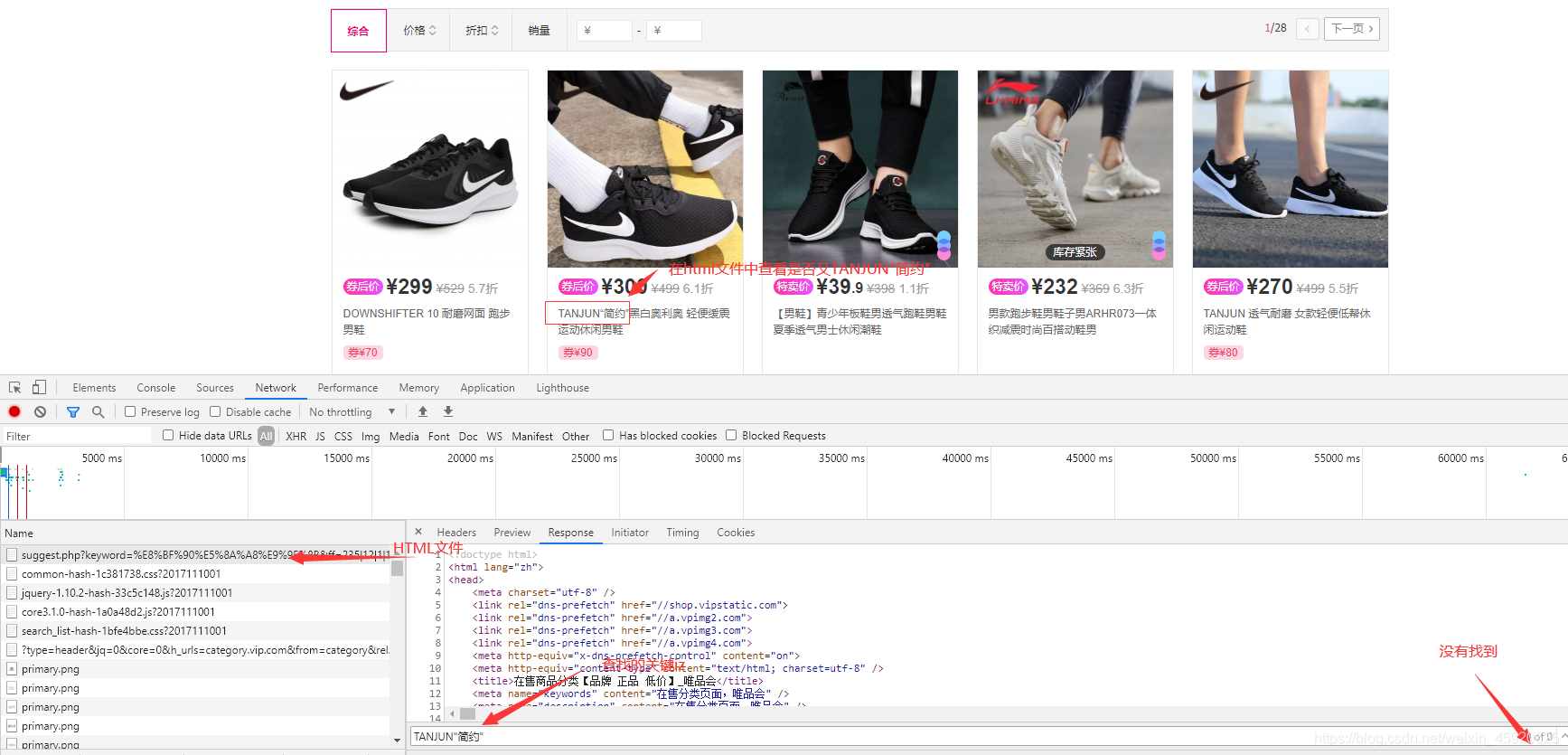
Task: Click the TANJUN response search box
Action: (967, 736)
